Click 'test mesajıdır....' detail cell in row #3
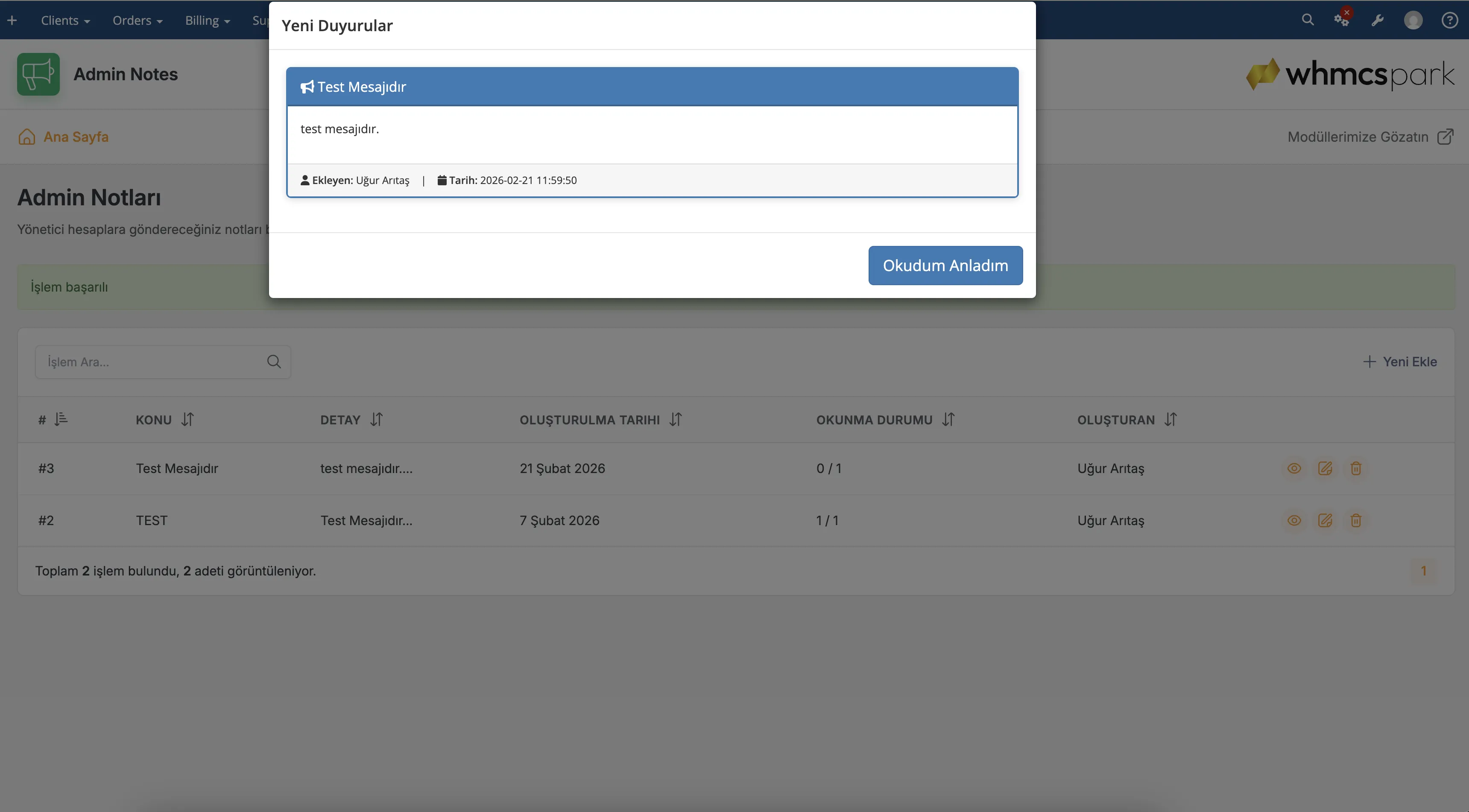Viewport: 1469px width, 812px height. point(366,468)
